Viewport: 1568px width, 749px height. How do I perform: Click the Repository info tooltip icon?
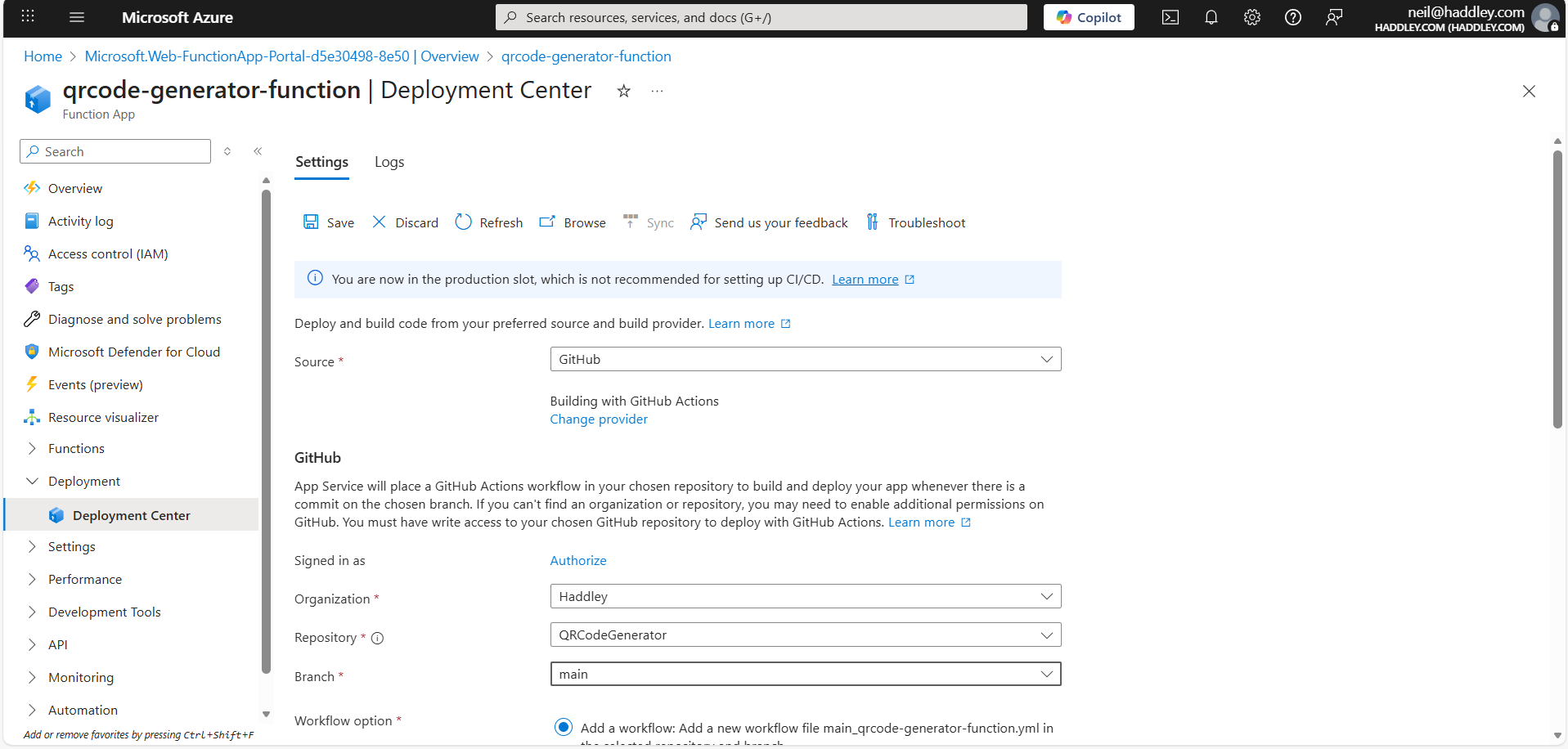tap(377, 638)
